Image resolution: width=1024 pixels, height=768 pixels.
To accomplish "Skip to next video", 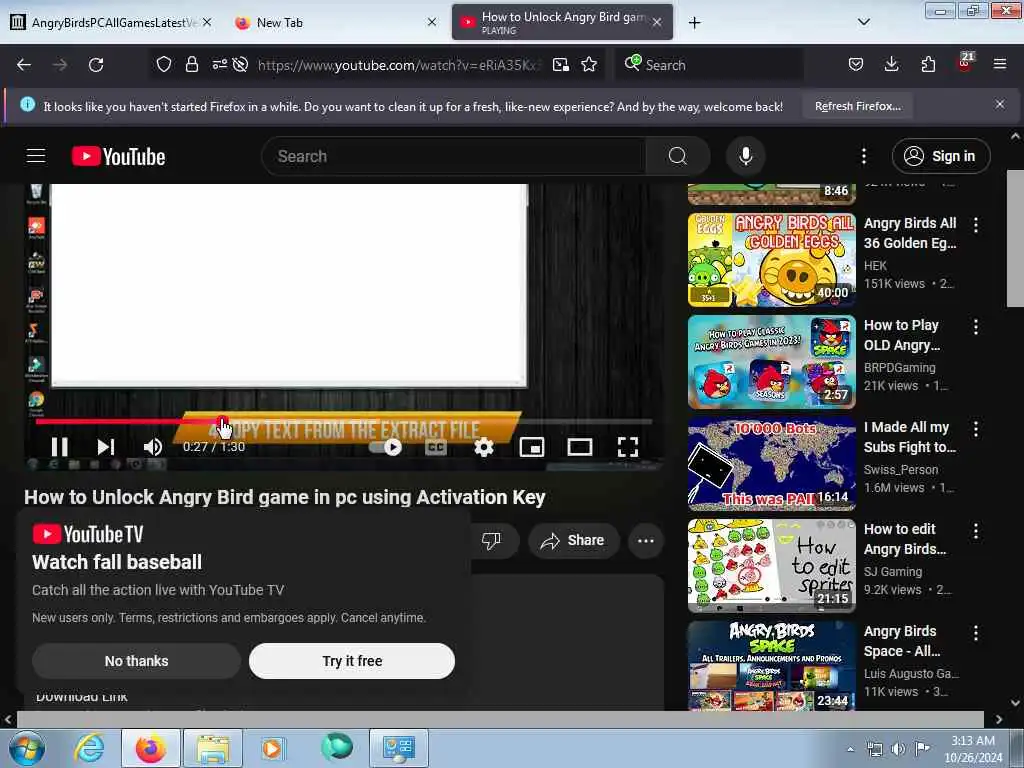I will click(106, 447).
